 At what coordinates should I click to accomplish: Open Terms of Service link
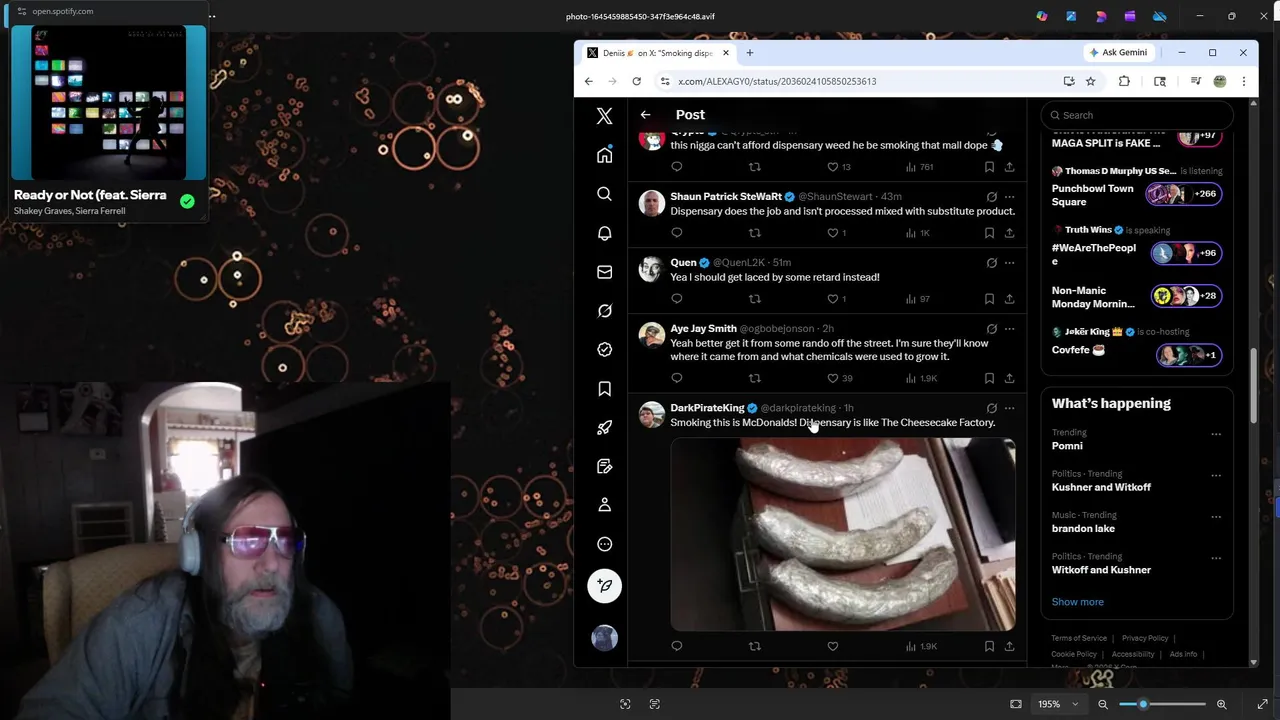pos(1079,638)
